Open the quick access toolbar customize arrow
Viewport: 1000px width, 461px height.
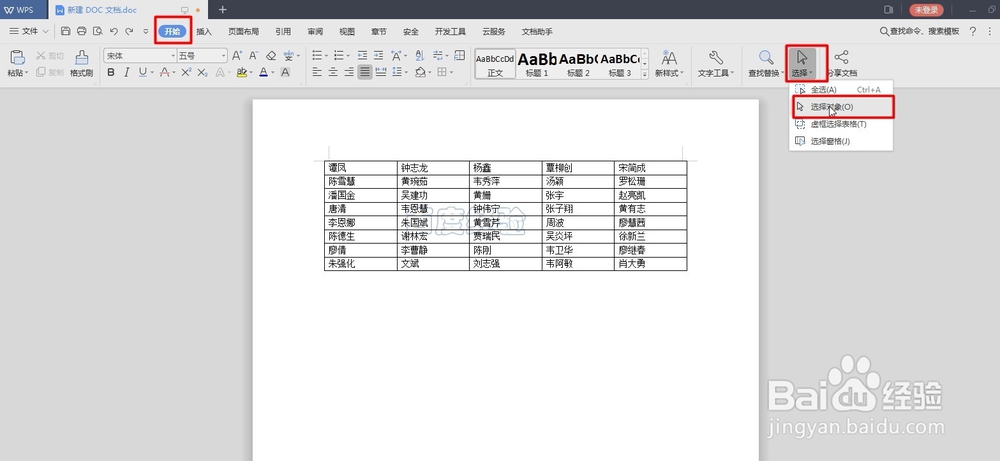click(146, 31)
